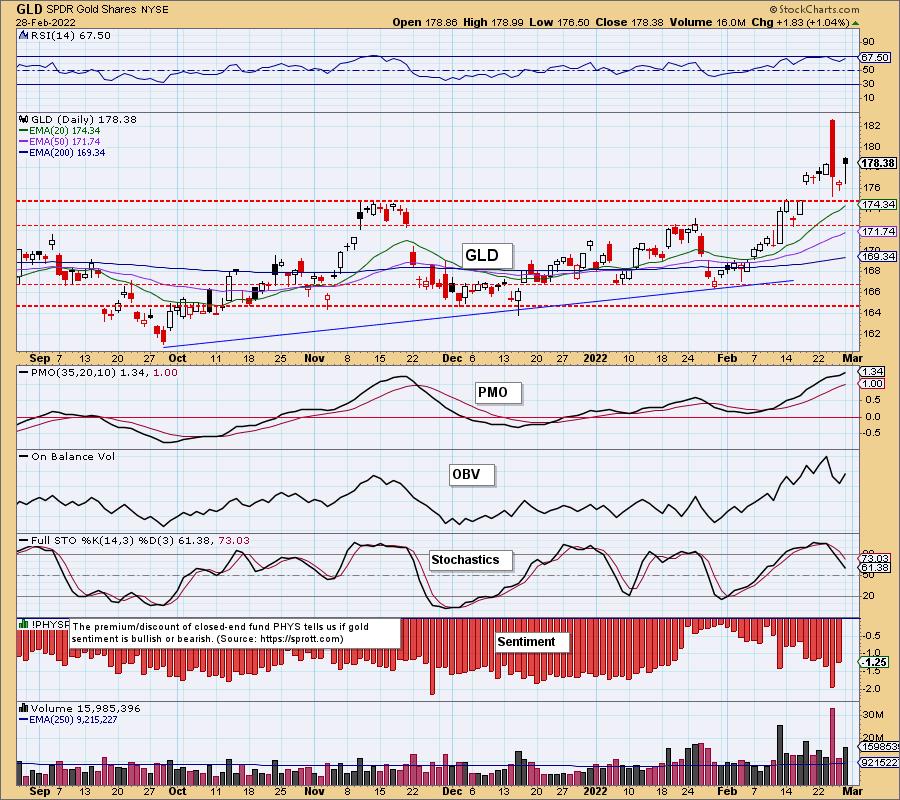Click the 178.38 last price tag
This screenshot has height=800, width=900.
point(878,163)
